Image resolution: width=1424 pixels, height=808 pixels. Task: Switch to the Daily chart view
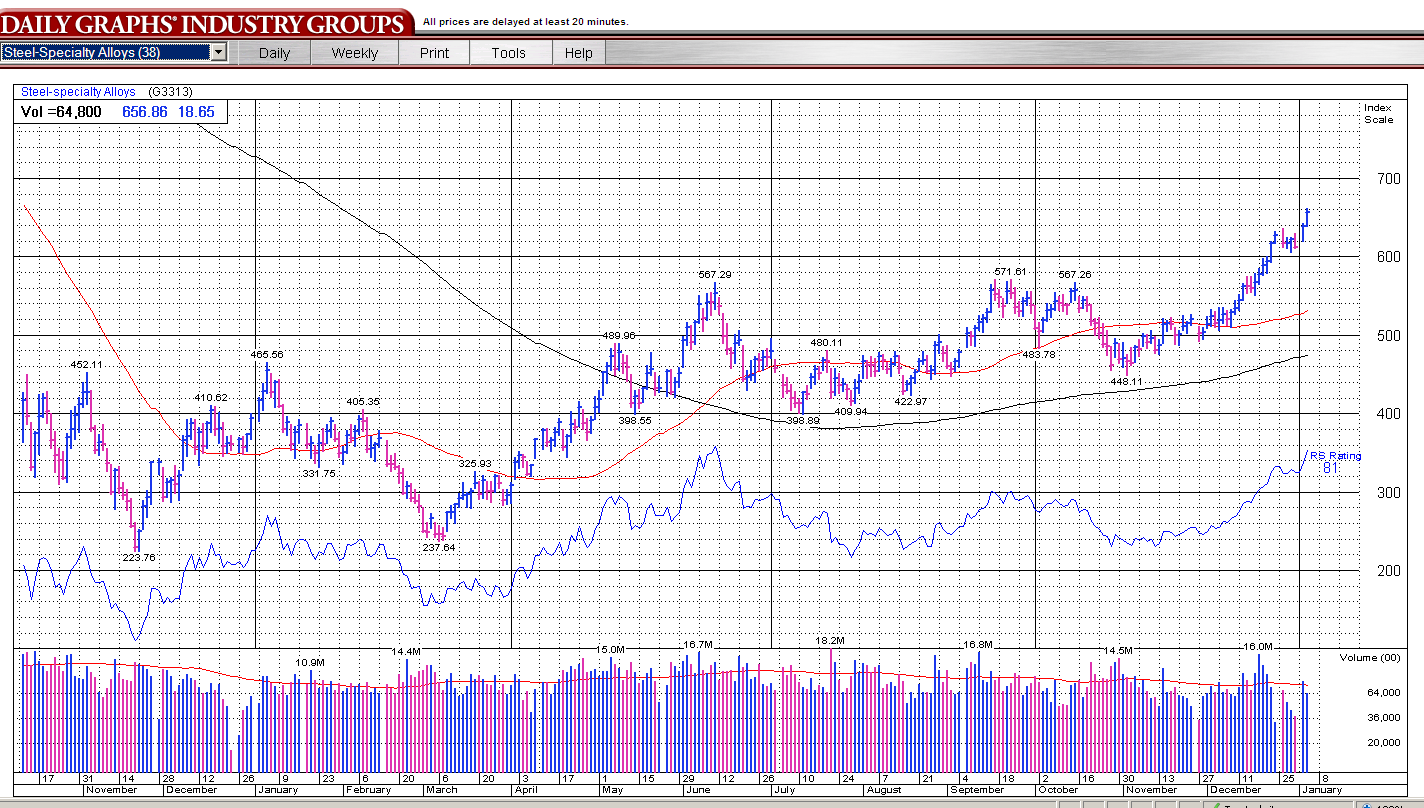(x=274, y=53)
